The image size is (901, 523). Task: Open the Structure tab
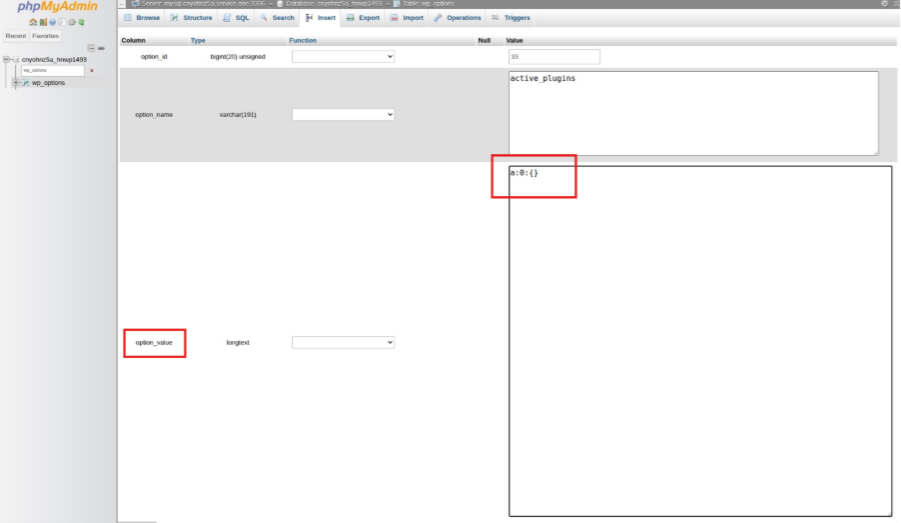(x=191, y=18)
